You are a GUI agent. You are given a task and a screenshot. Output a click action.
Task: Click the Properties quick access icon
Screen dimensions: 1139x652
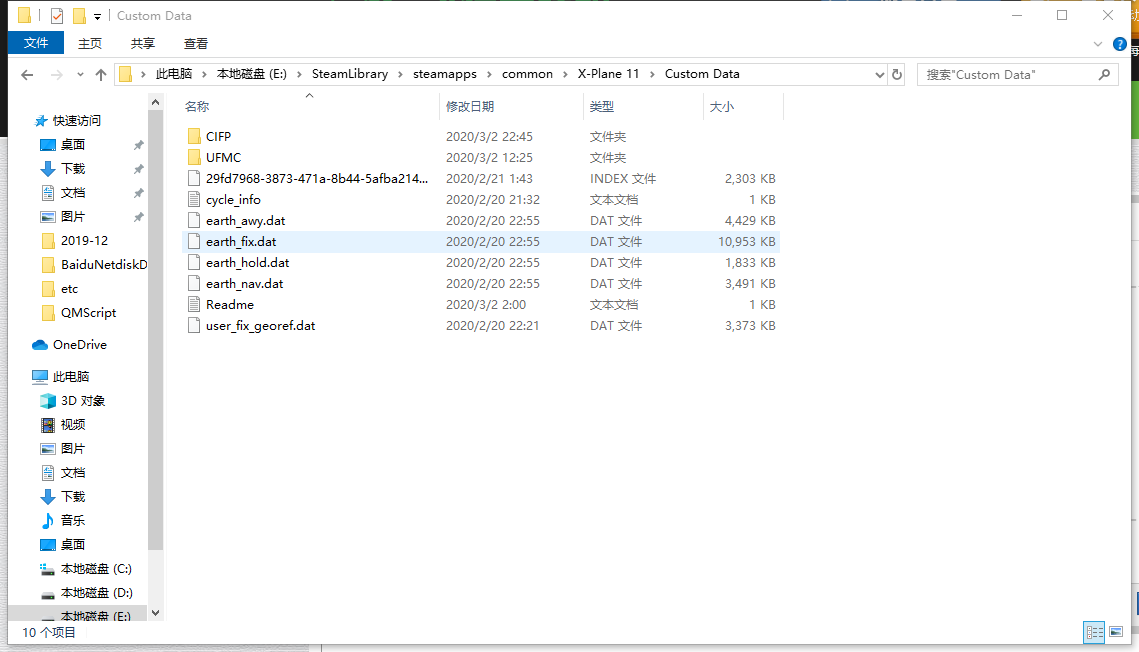[57, 15]
